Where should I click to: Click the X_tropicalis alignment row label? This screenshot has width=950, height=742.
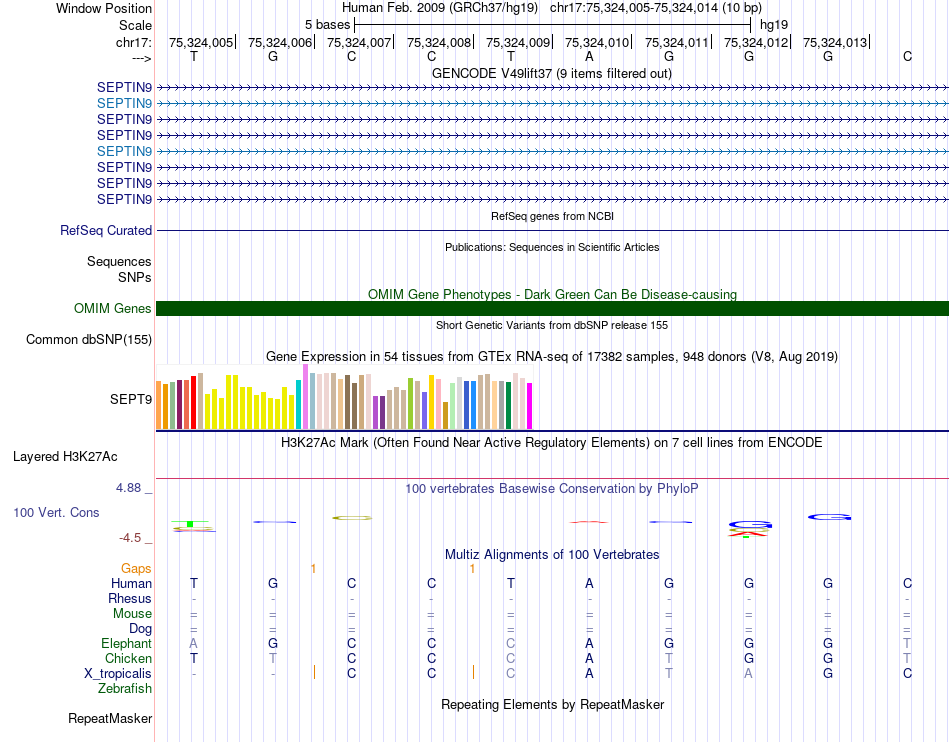click(118, 674)
